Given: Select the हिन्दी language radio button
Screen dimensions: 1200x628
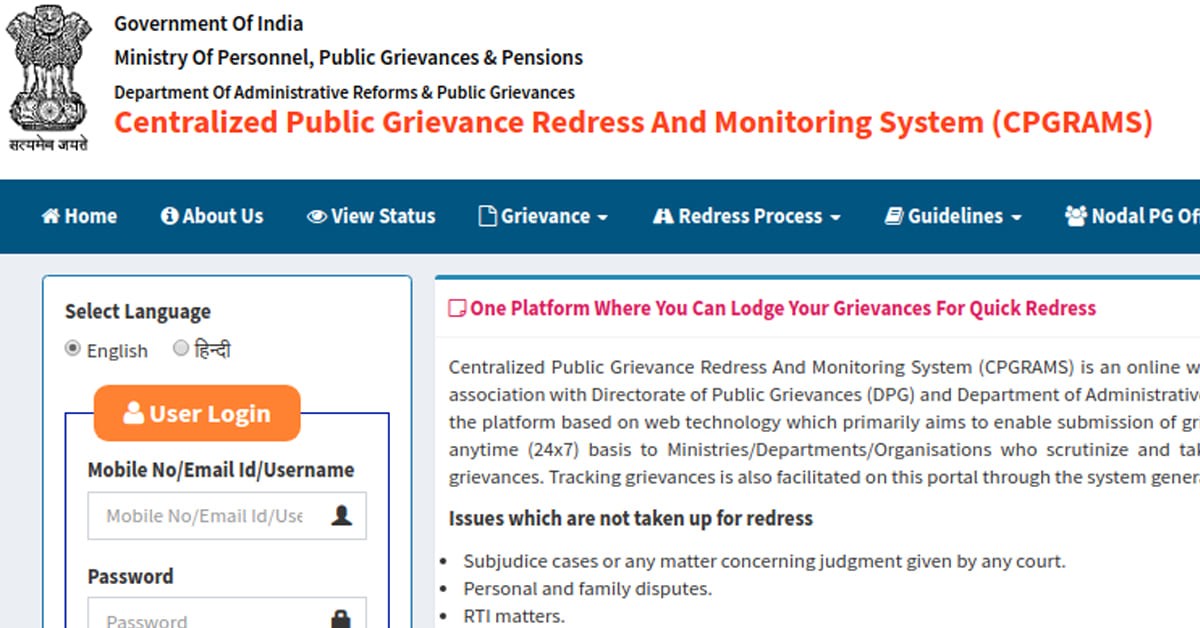Looking at the screenshot, I should [181, 349].
